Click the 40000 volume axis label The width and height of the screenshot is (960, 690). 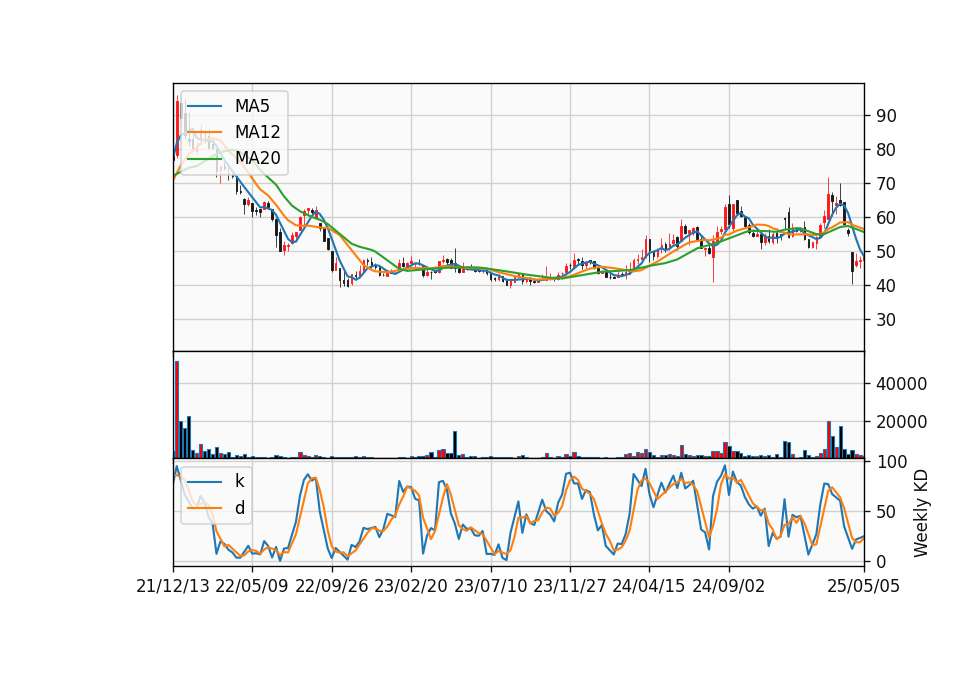(x=901, y=384)
